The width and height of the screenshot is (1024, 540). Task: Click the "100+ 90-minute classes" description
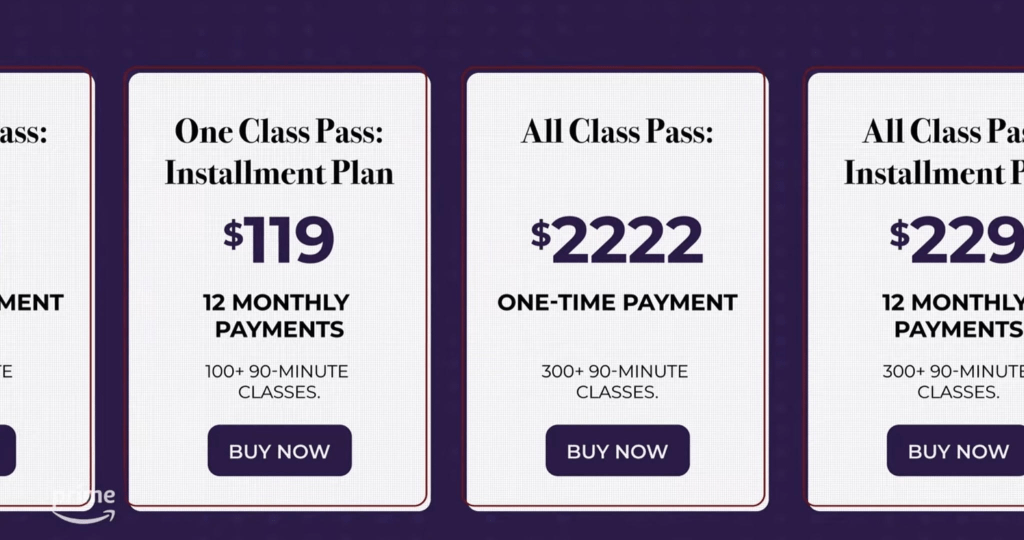[277, 381]
